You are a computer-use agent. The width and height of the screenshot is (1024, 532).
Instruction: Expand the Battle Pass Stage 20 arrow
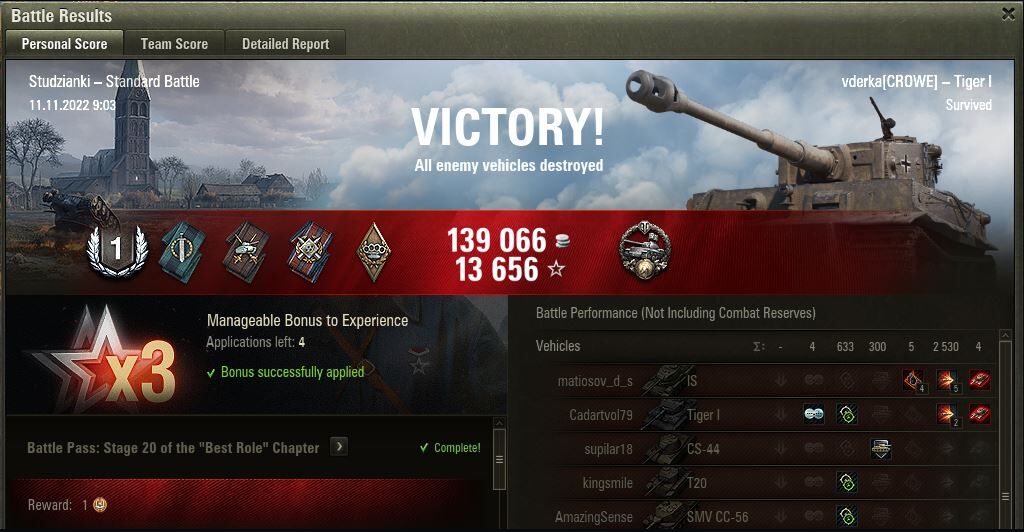click(338, 447)
